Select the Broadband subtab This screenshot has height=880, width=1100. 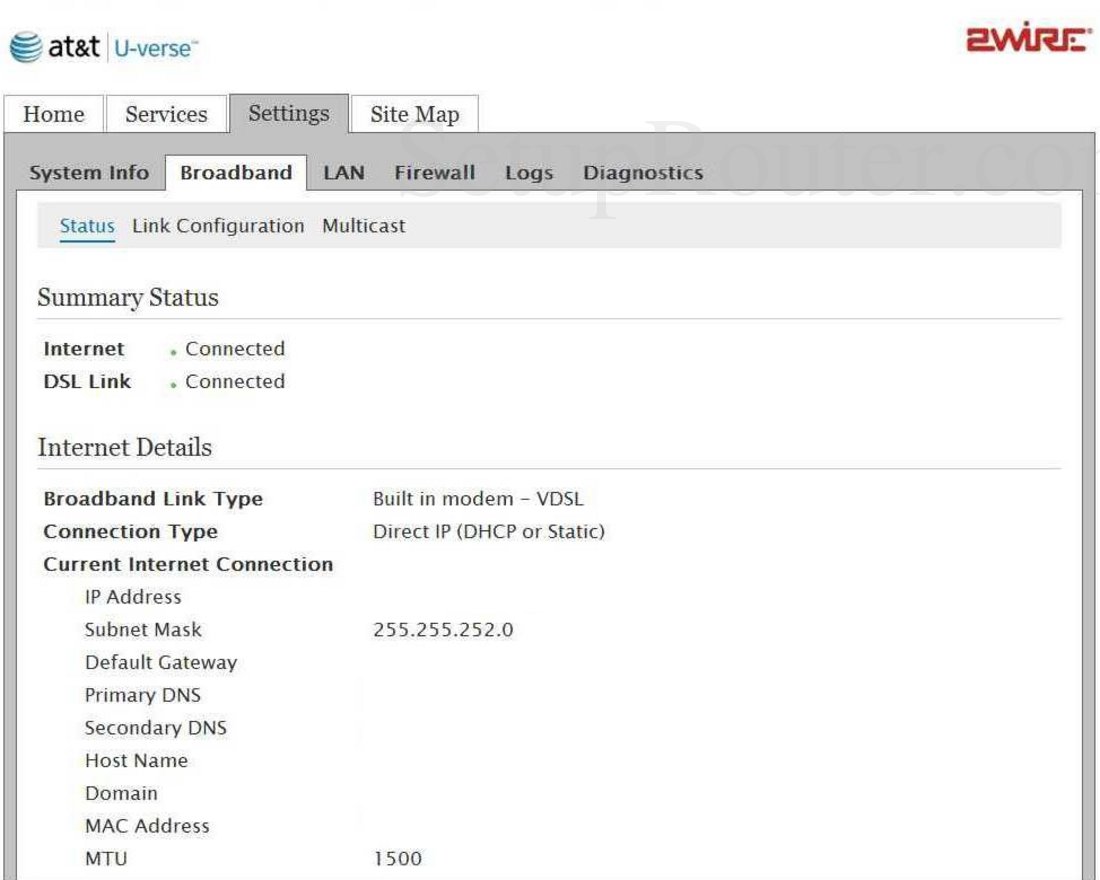coord(235,172)
